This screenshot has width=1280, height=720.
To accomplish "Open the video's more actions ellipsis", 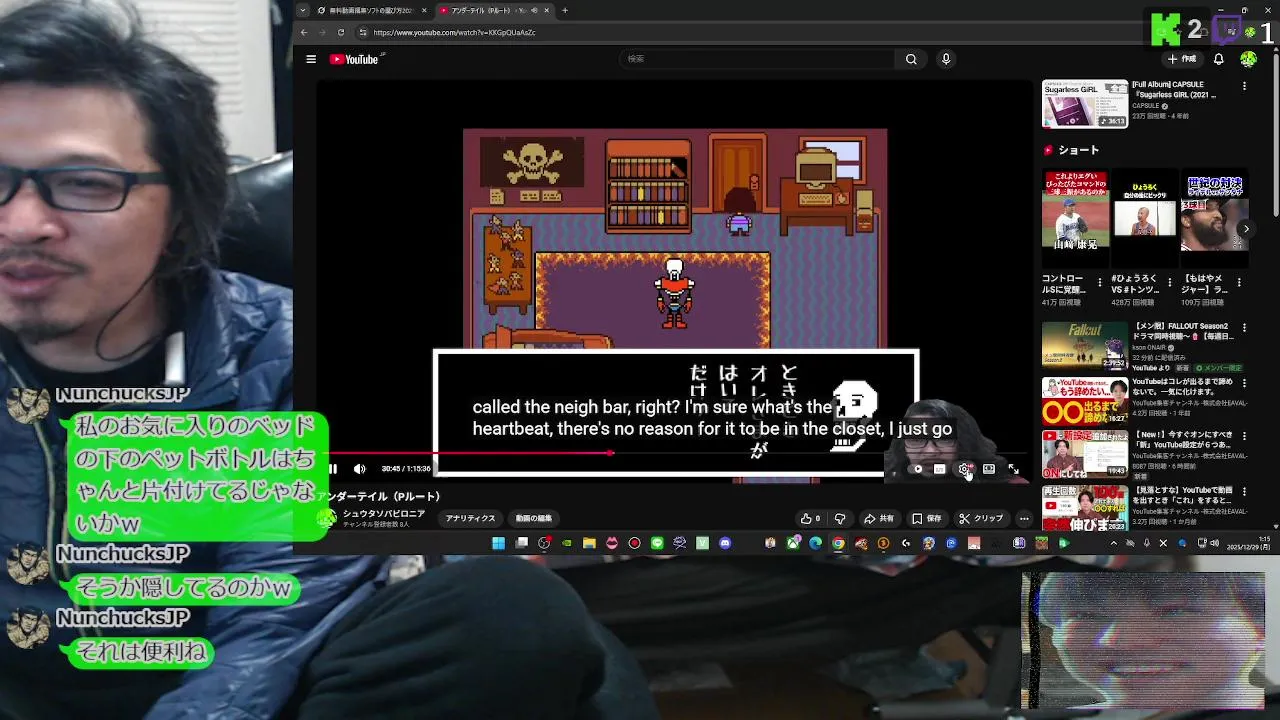I will [x=1024, y=518].
